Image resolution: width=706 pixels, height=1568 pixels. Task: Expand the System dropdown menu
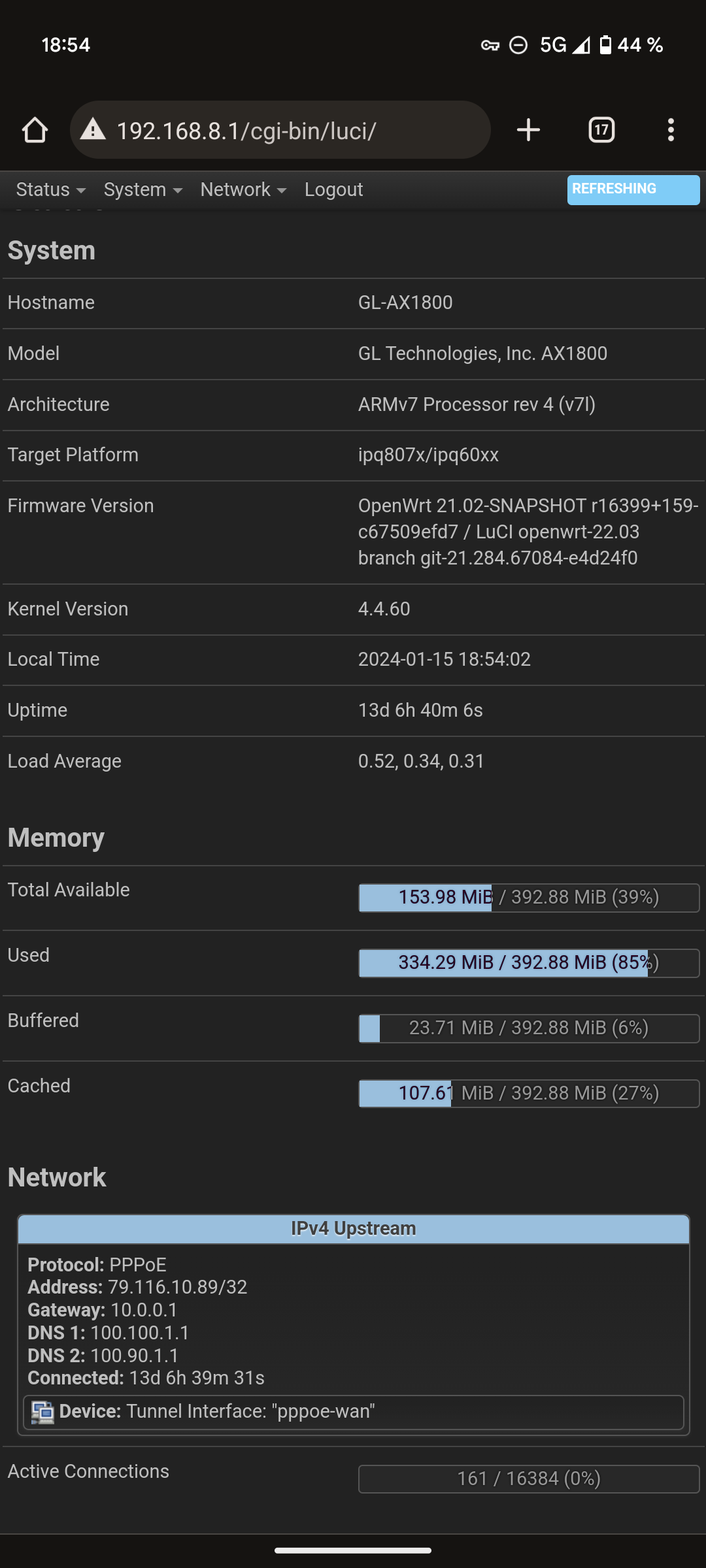click(x=143, y=189)
